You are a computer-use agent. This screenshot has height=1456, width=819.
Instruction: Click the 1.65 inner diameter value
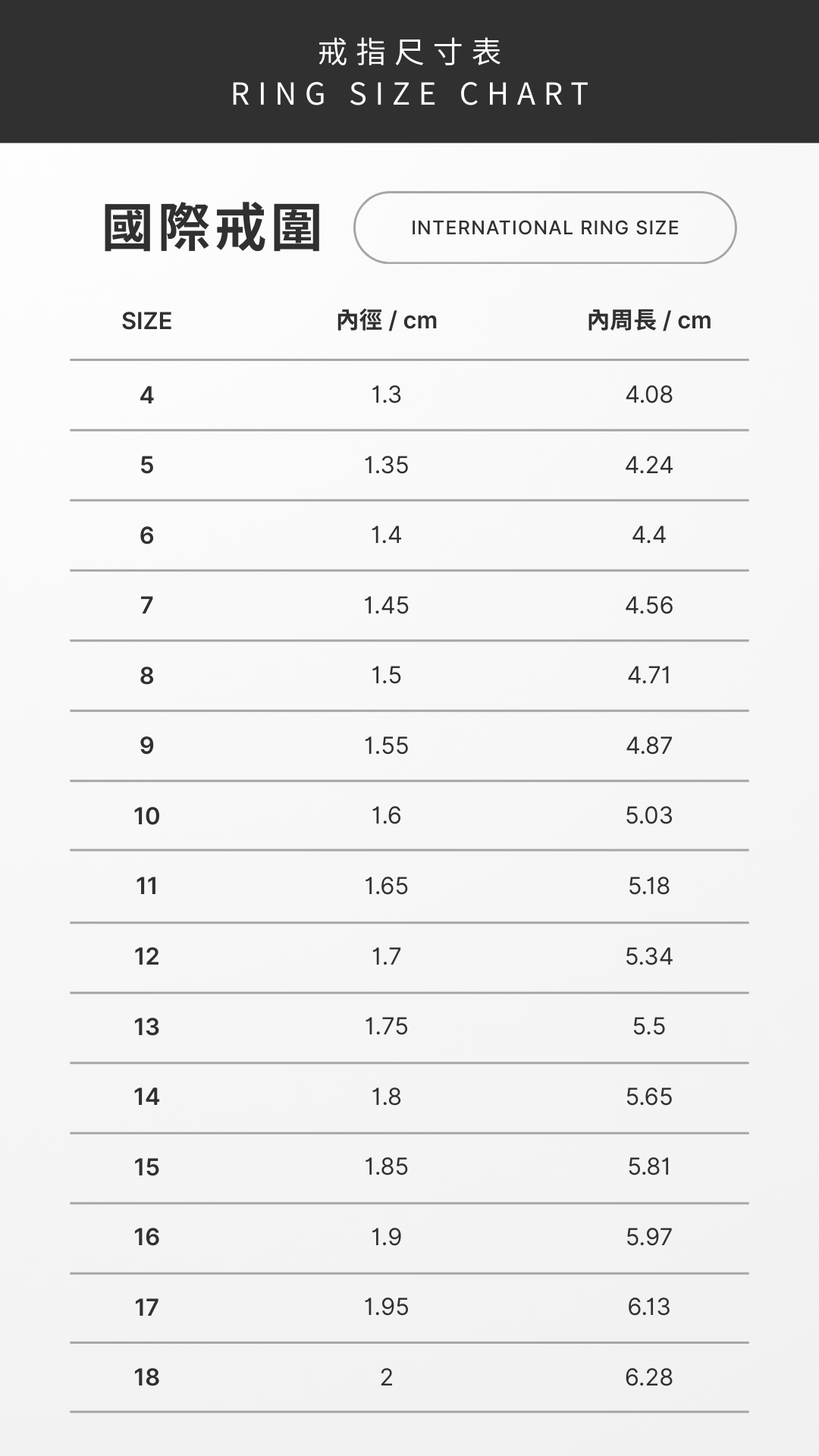click(386, 886)
